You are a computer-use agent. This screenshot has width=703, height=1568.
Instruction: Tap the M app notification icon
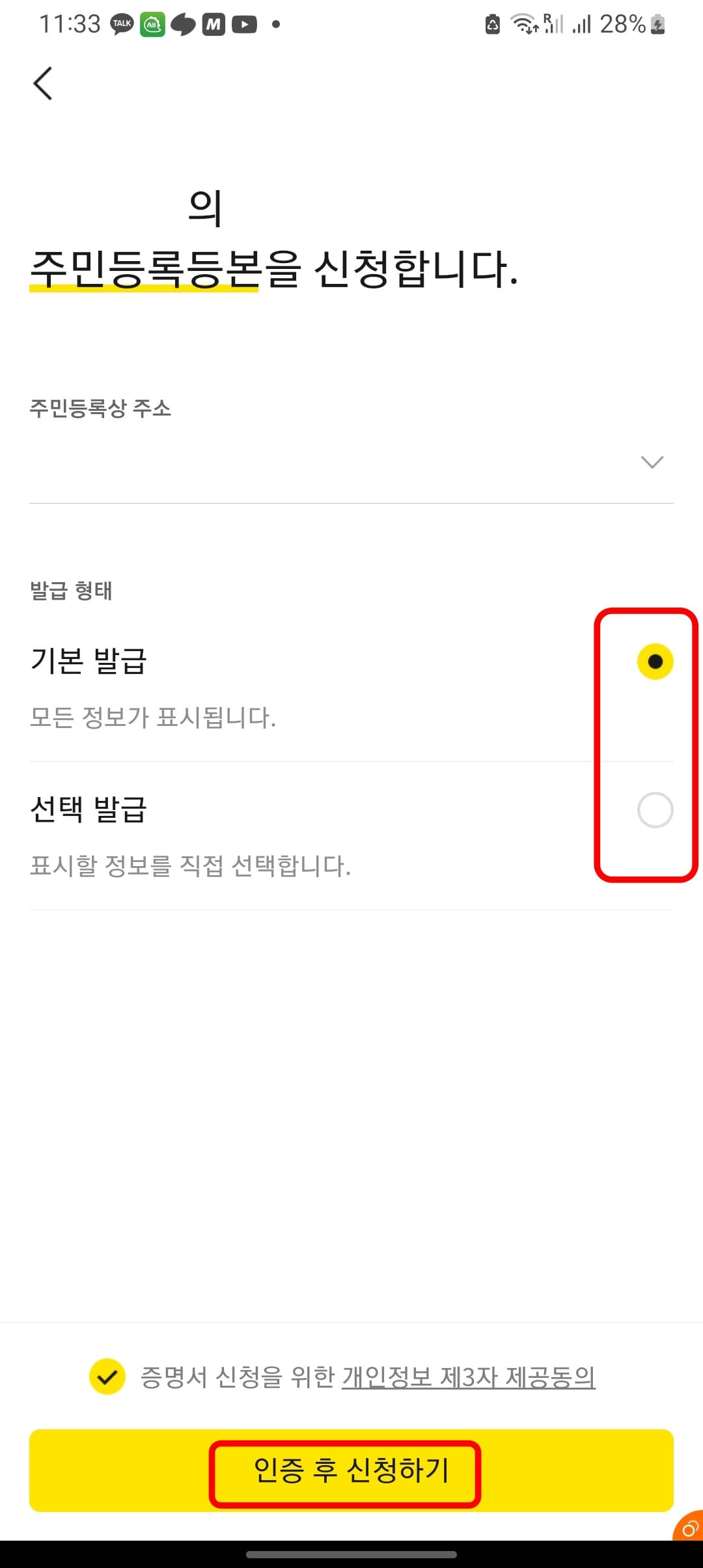(x=214, y=25)
